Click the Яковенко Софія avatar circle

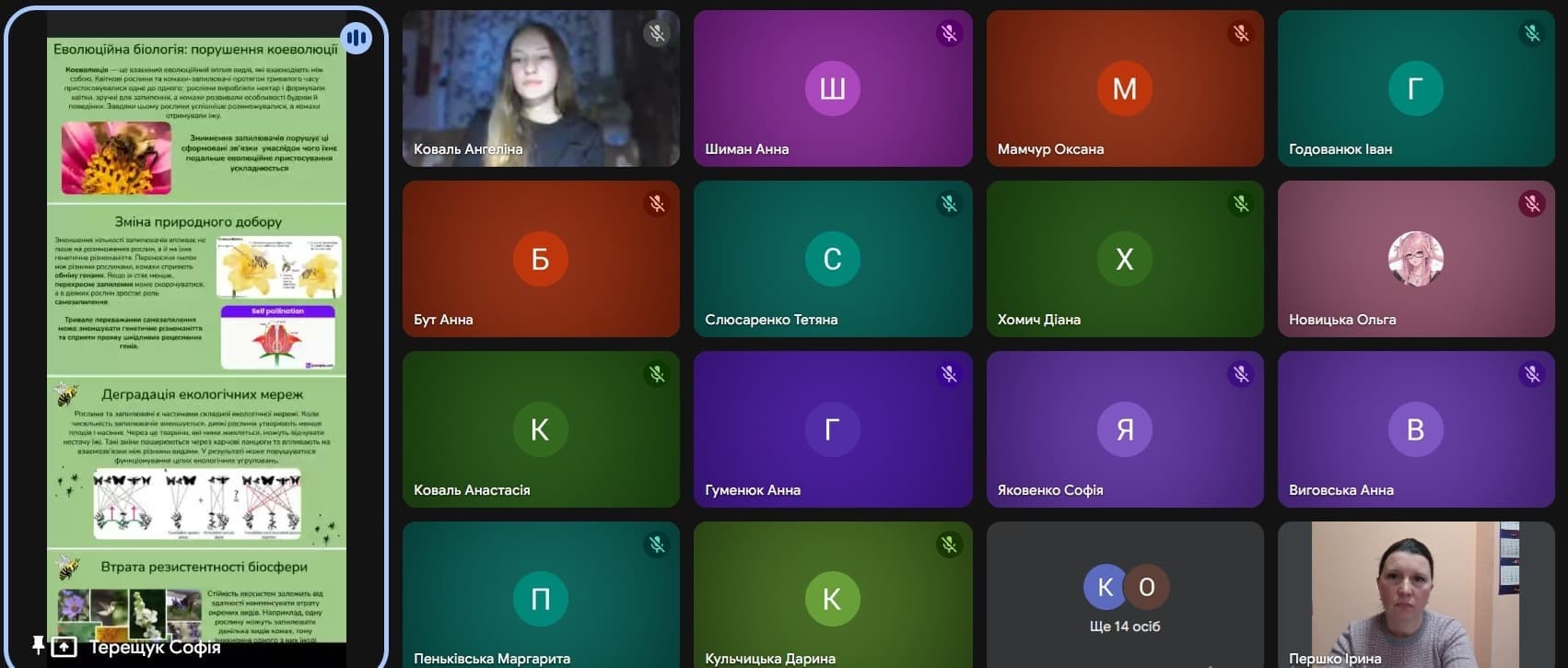pos(1125,429)
